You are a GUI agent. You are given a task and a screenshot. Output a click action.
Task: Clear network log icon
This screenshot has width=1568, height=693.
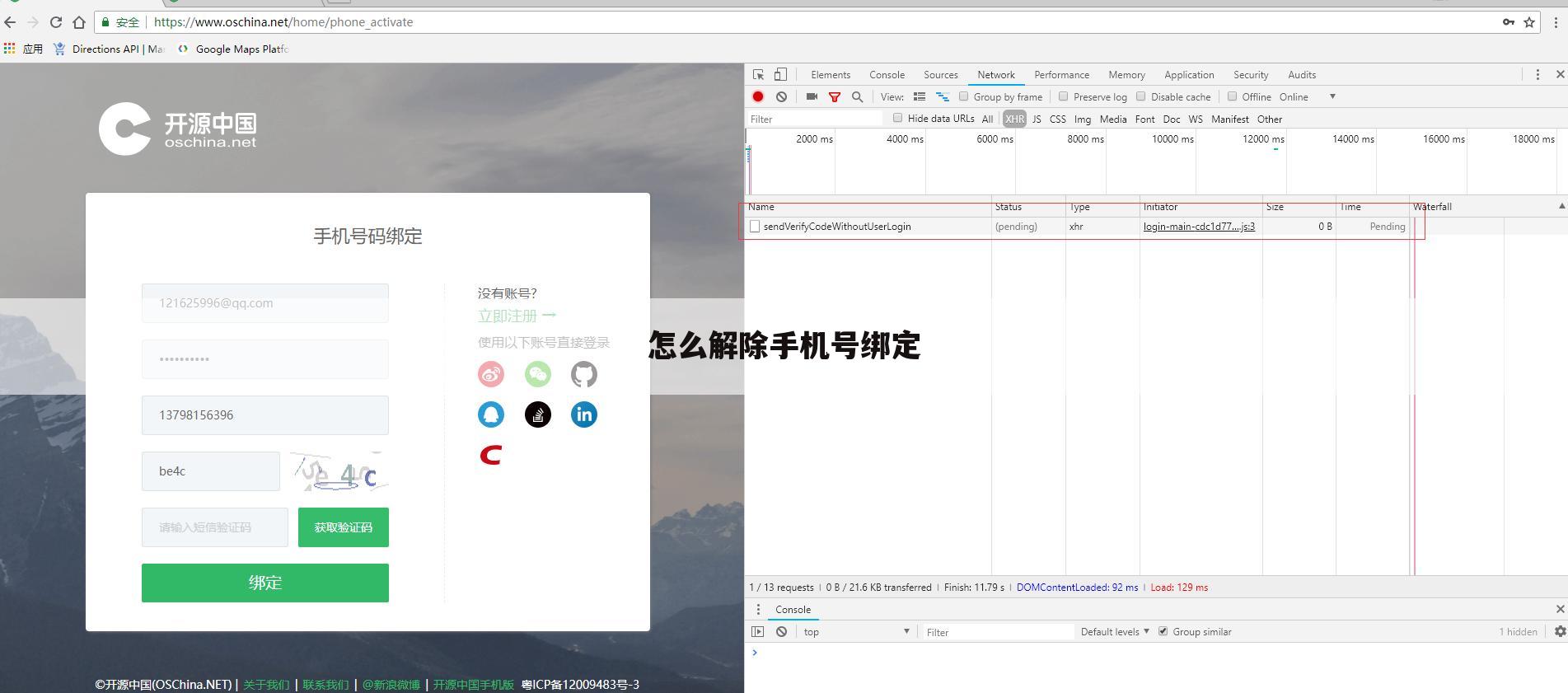point(781,96)
